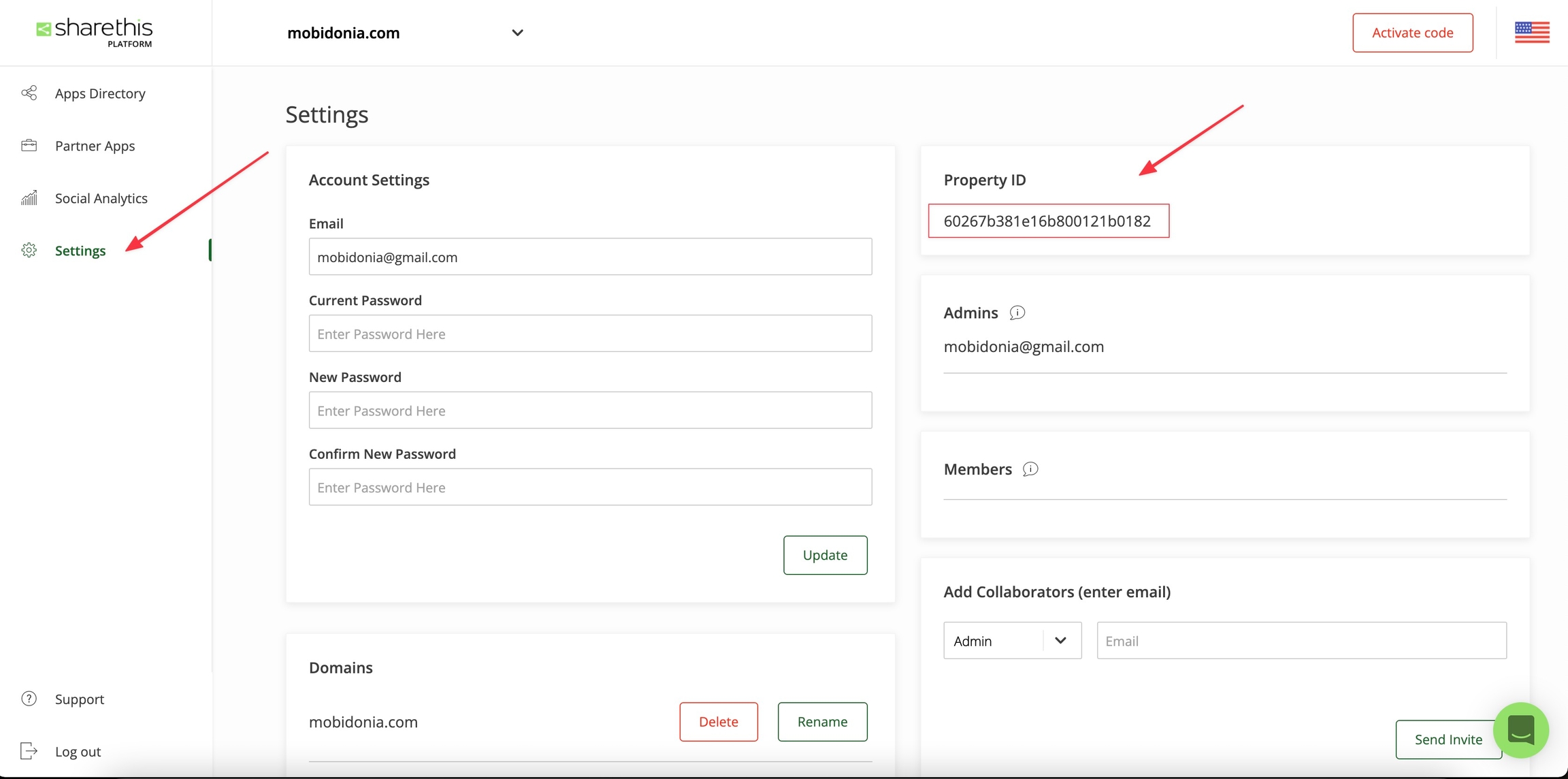Click the ShareThis platform logo
Screen dimensions: 1568x779
tap(94, 32)
